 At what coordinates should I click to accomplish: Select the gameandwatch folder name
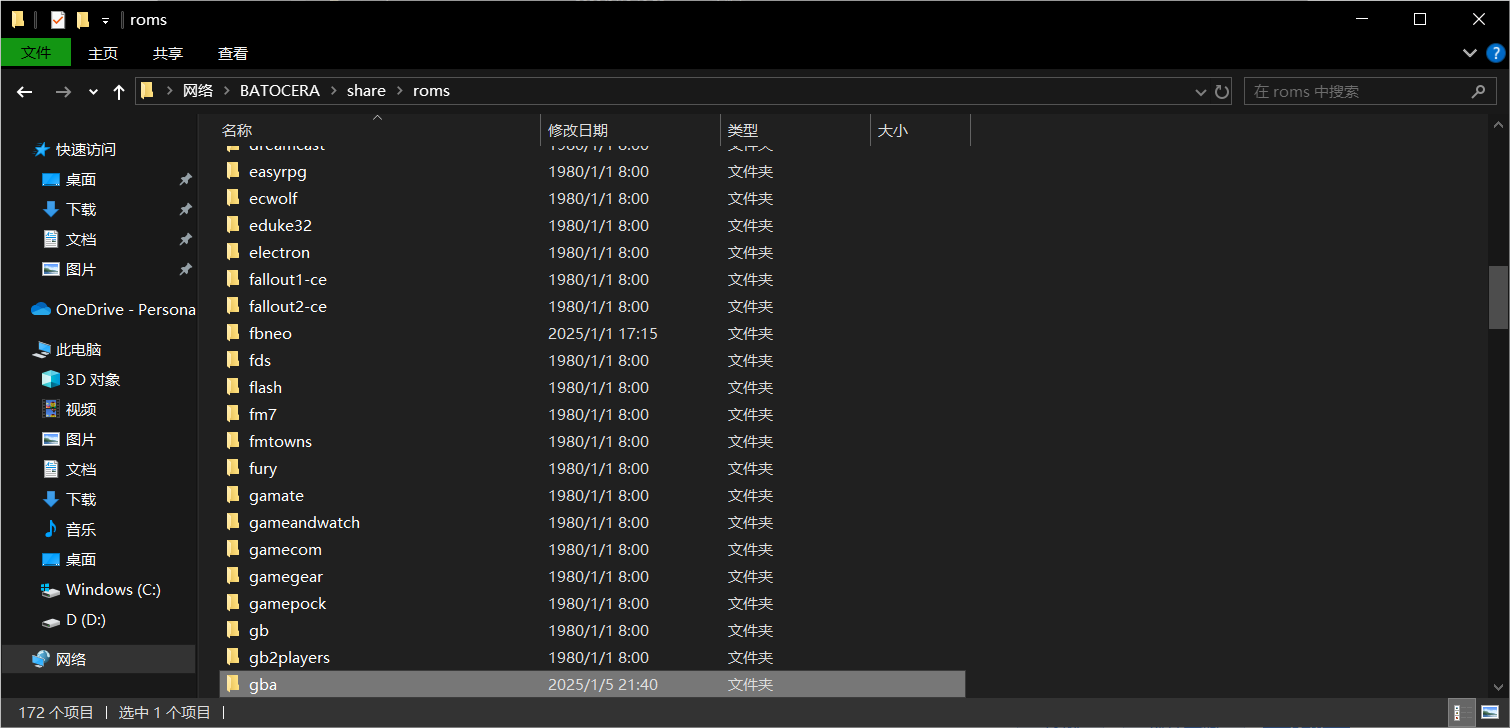[x=304, y=522]
